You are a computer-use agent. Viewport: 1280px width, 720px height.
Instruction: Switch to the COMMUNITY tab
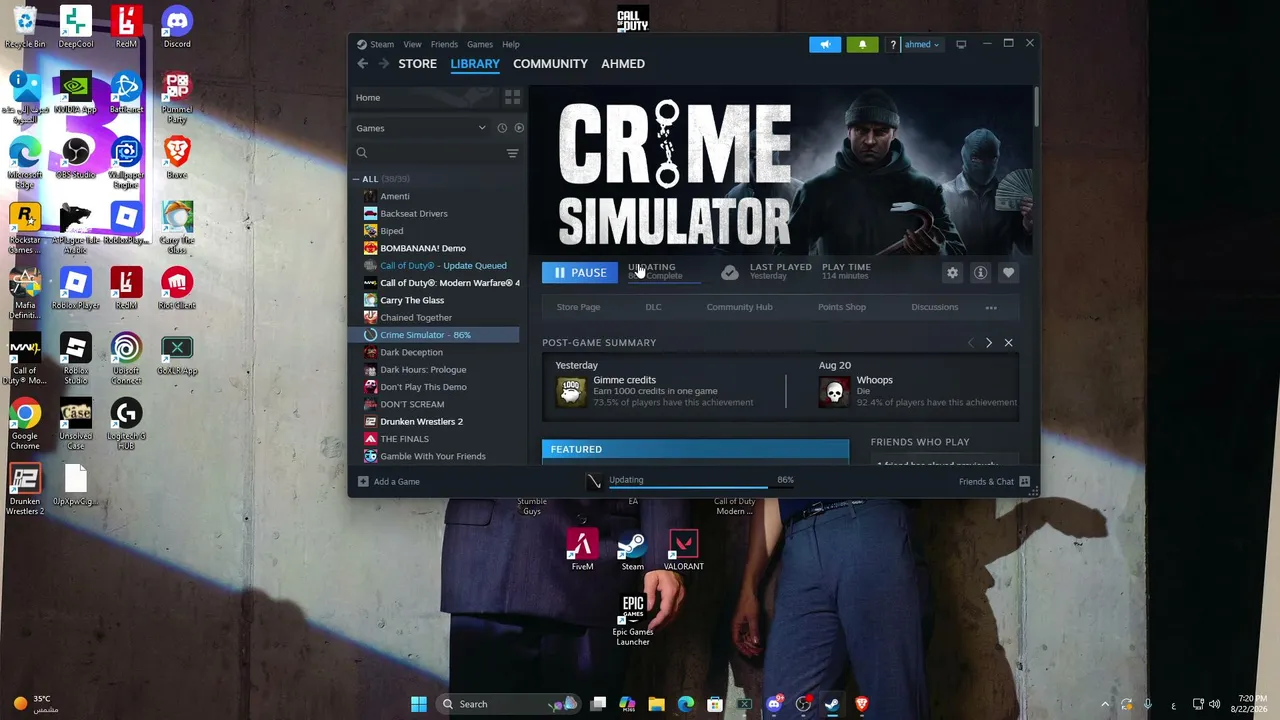pos(550,64)
